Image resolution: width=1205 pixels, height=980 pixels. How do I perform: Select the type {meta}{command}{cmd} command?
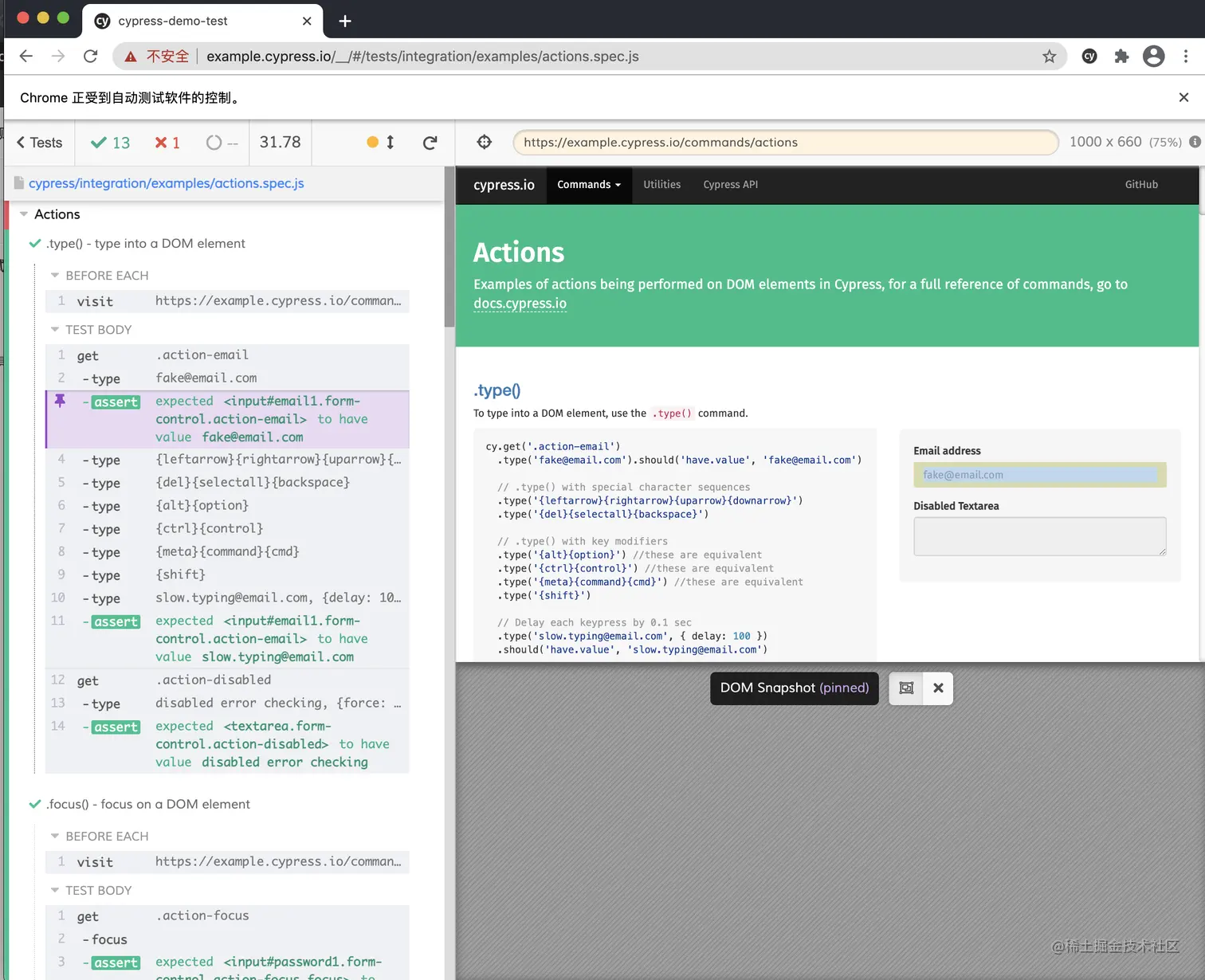227,552
